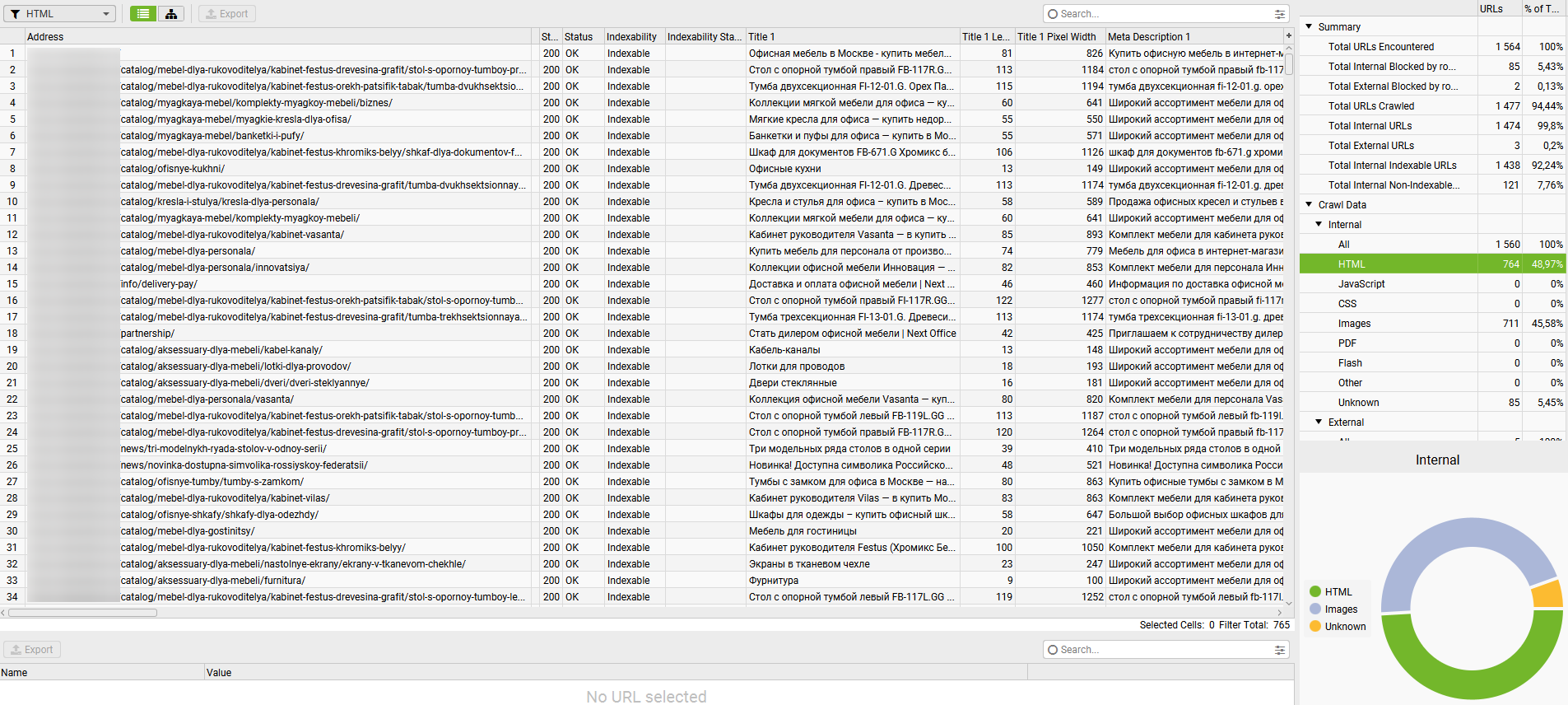Viewport: 1568px width, 705px height.
Task: Sort by Address column header
Action: click(278, 37)
